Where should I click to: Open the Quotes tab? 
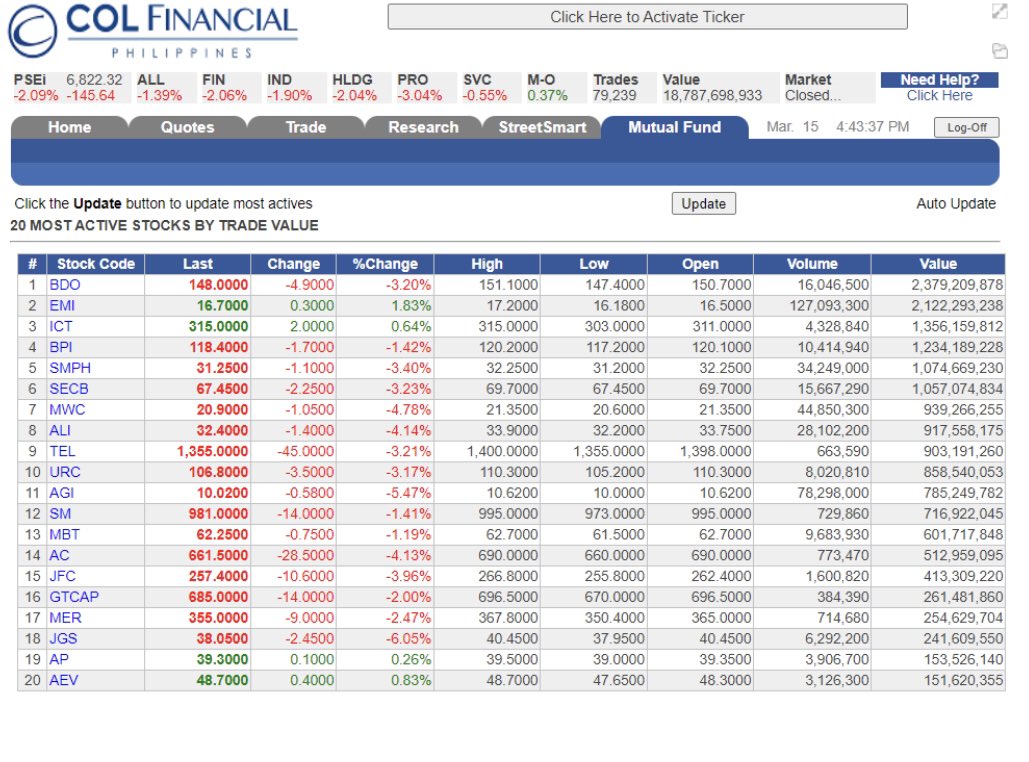(188, 127)
